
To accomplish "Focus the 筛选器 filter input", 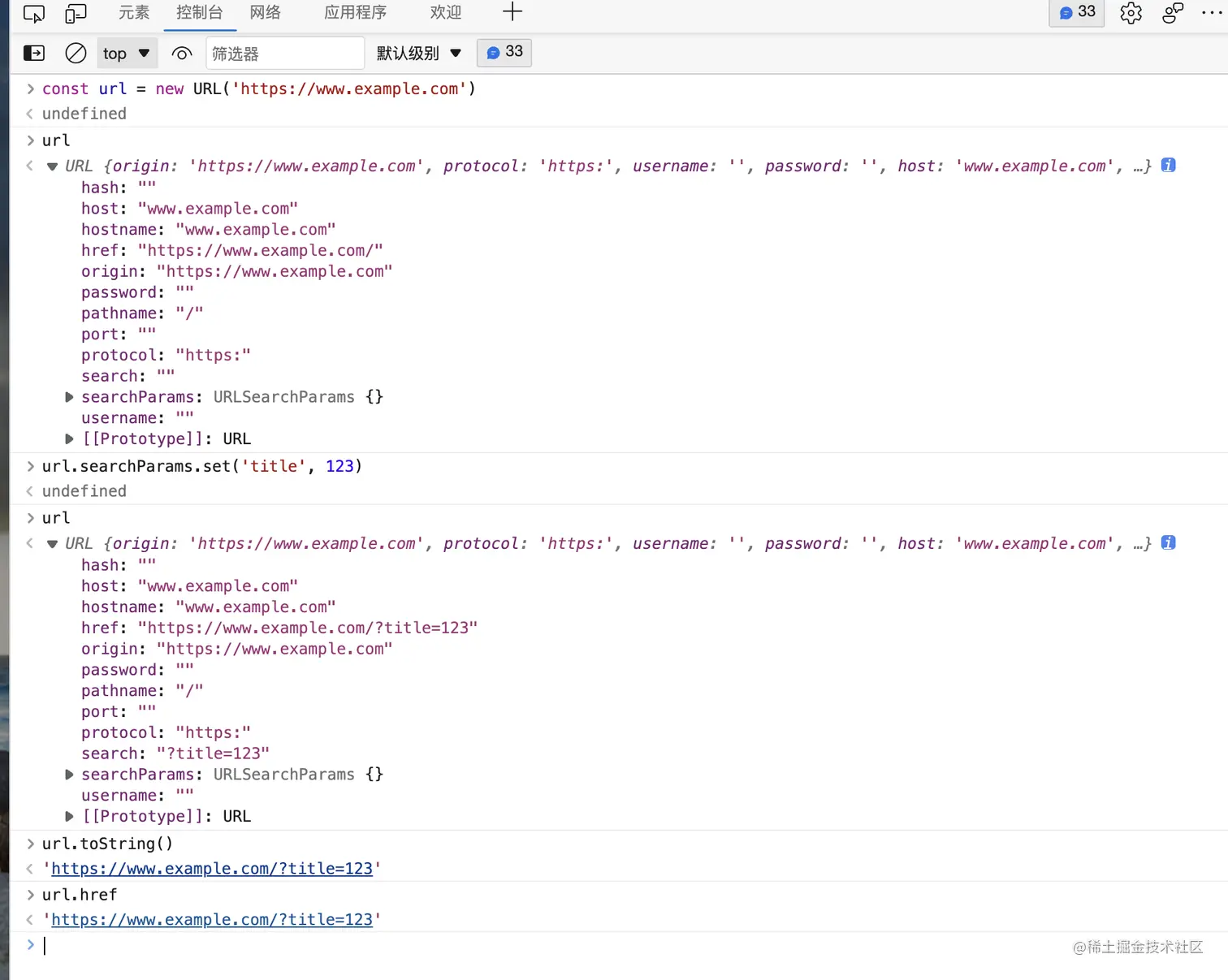I will [x=285, y=54].
